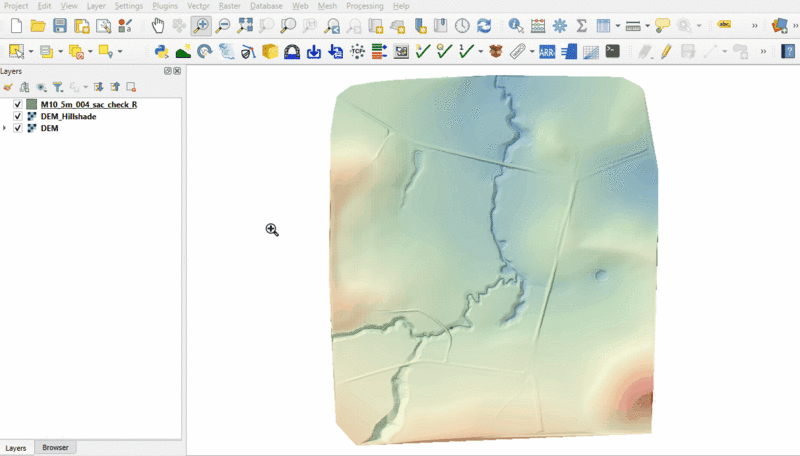Open the Select Features dropdown arrow

(31, 51)
